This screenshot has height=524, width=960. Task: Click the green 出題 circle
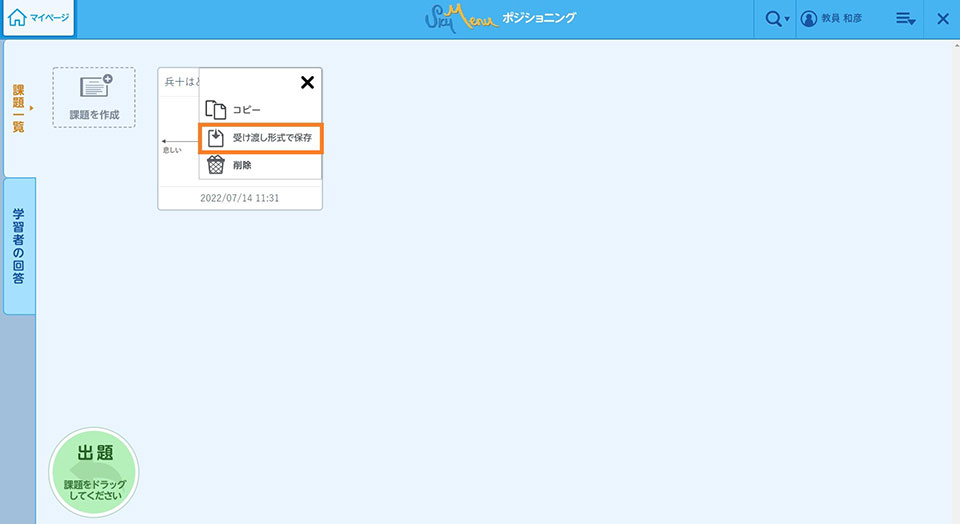coord(94,472)
